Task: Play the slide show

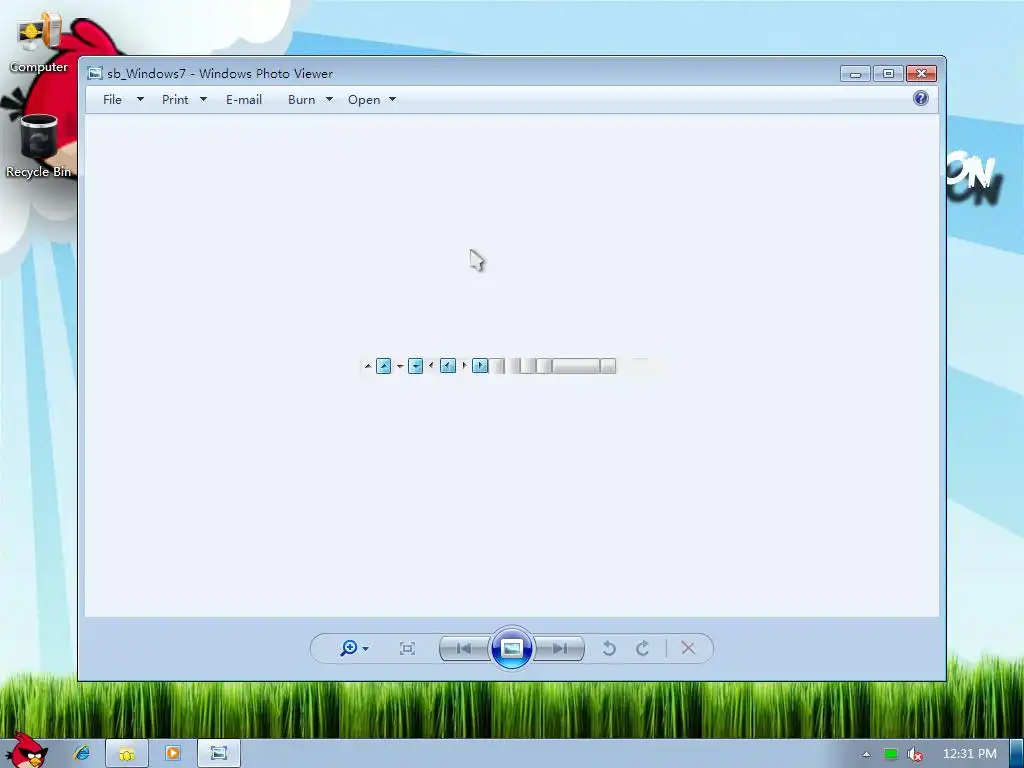Action: 511,648
